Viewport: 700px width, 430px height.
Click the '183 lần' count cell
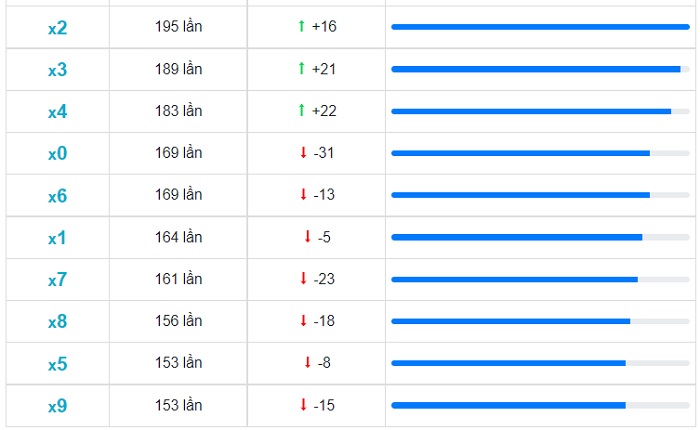click(178, 111)
